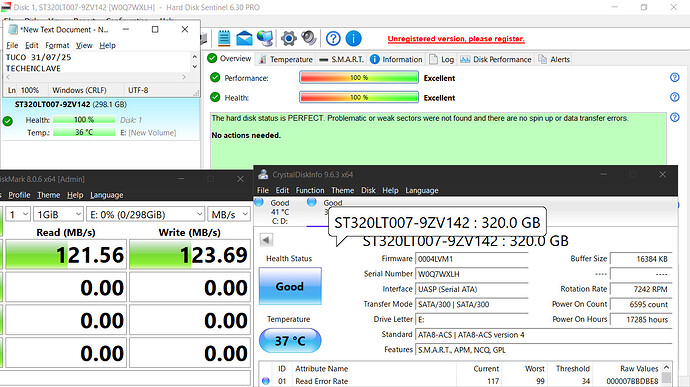Open the Temperature tab
The image size is (690, 387).
click(286, 59)
